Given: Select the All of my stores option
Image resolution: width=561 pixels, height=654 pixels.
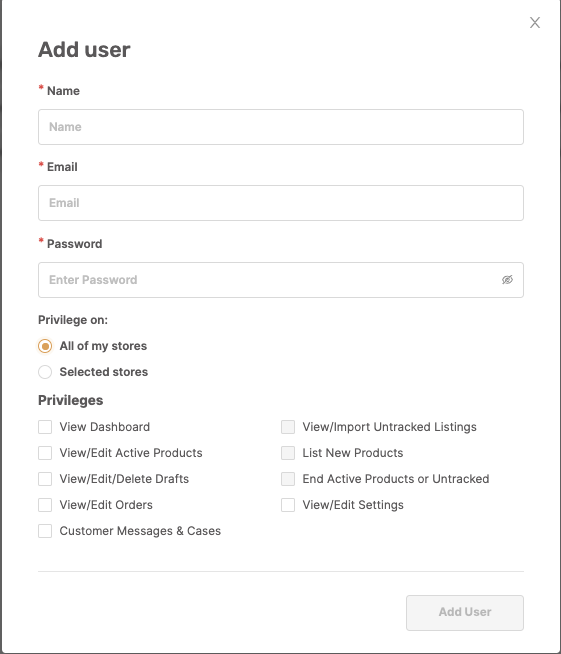Looking at the screenshot, I should (45, 346).
